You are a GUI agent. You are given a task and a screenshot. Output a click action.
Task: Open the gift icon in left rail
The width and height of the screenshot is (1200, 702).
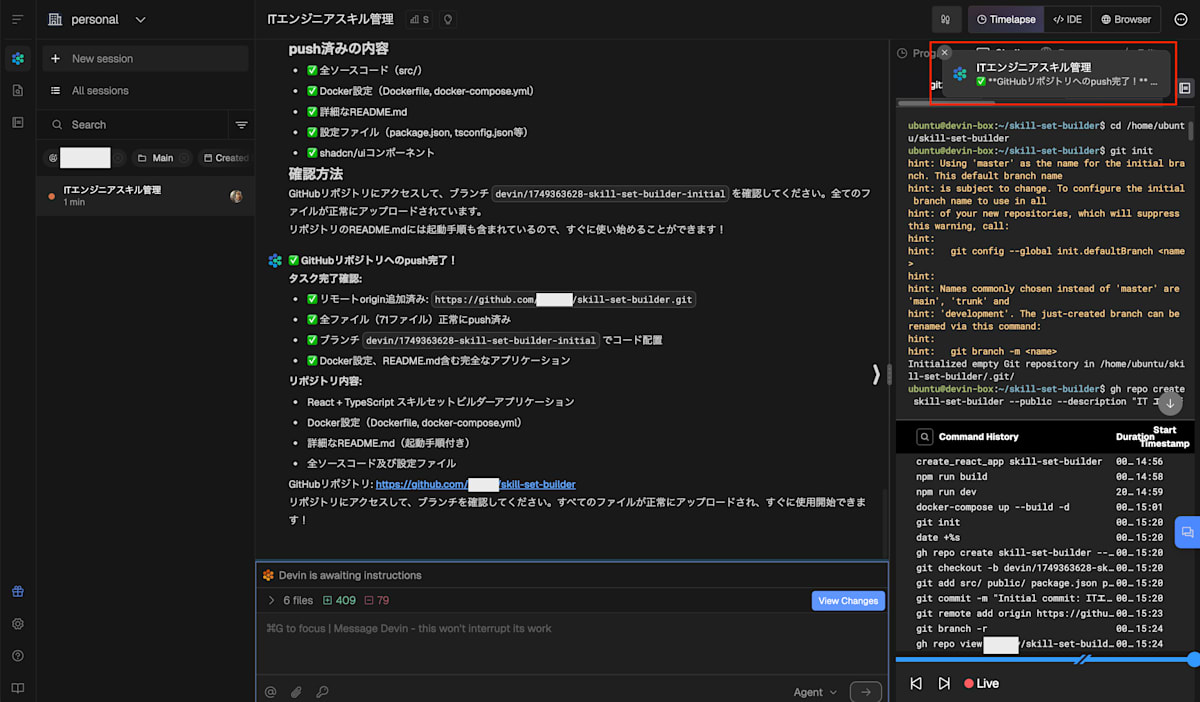pyautogui.click(x=17, y=591)
